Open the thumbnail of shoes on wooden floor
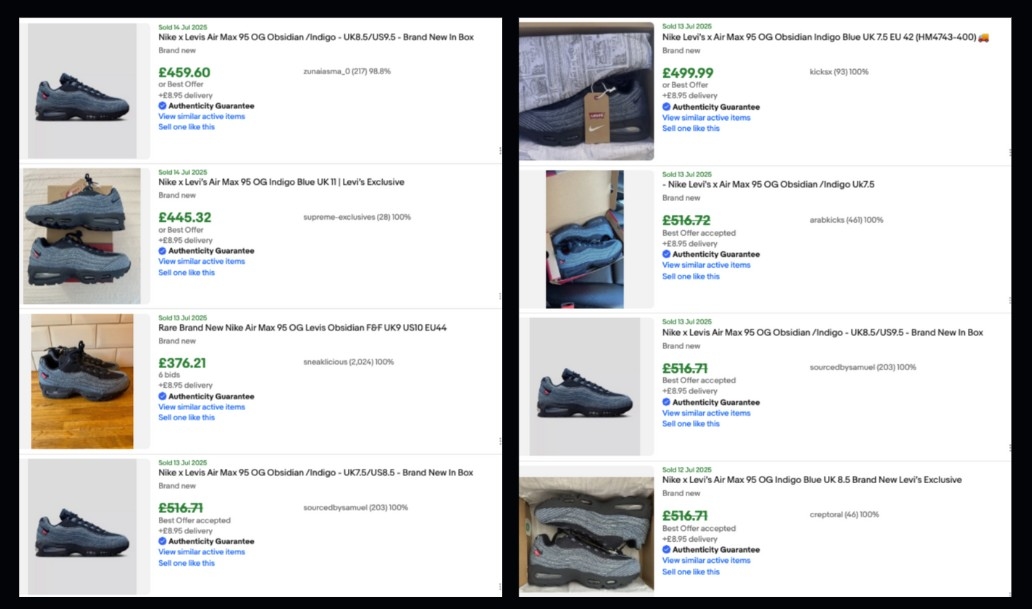Viewport: 1032px width, 609px height. pyautogui.click(x=82, y=381)
